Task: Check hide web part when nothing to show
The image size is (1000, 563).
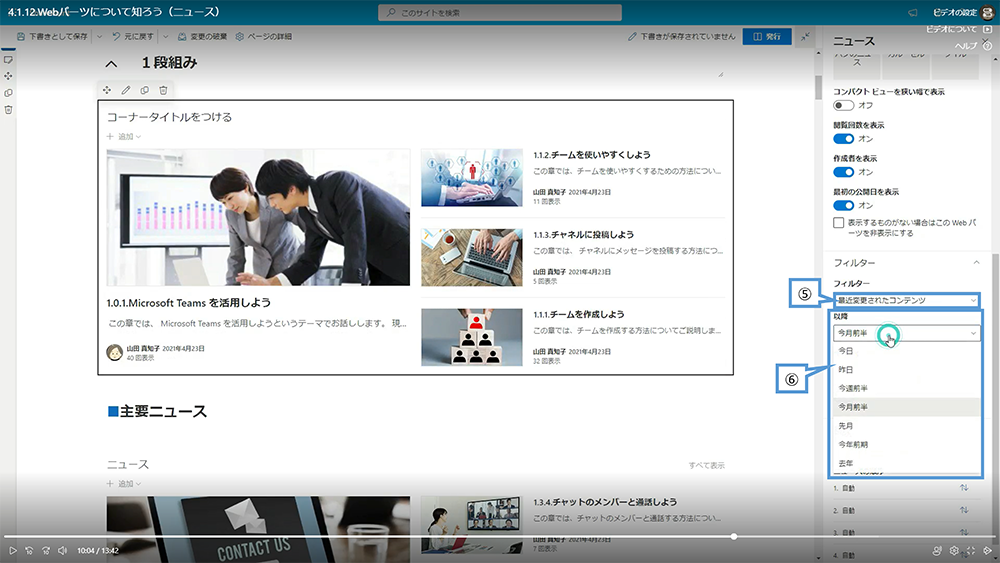Action: pos(839,223)
